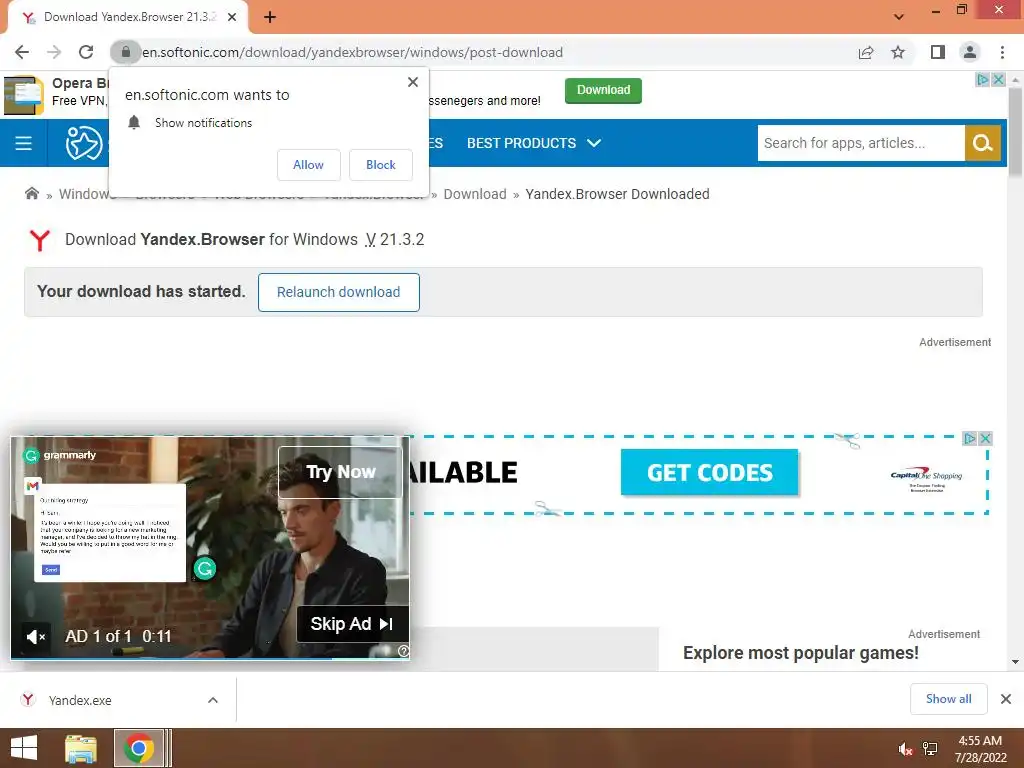Click the video ad progress bar
1024x768 pixels.
click(210, 658)
